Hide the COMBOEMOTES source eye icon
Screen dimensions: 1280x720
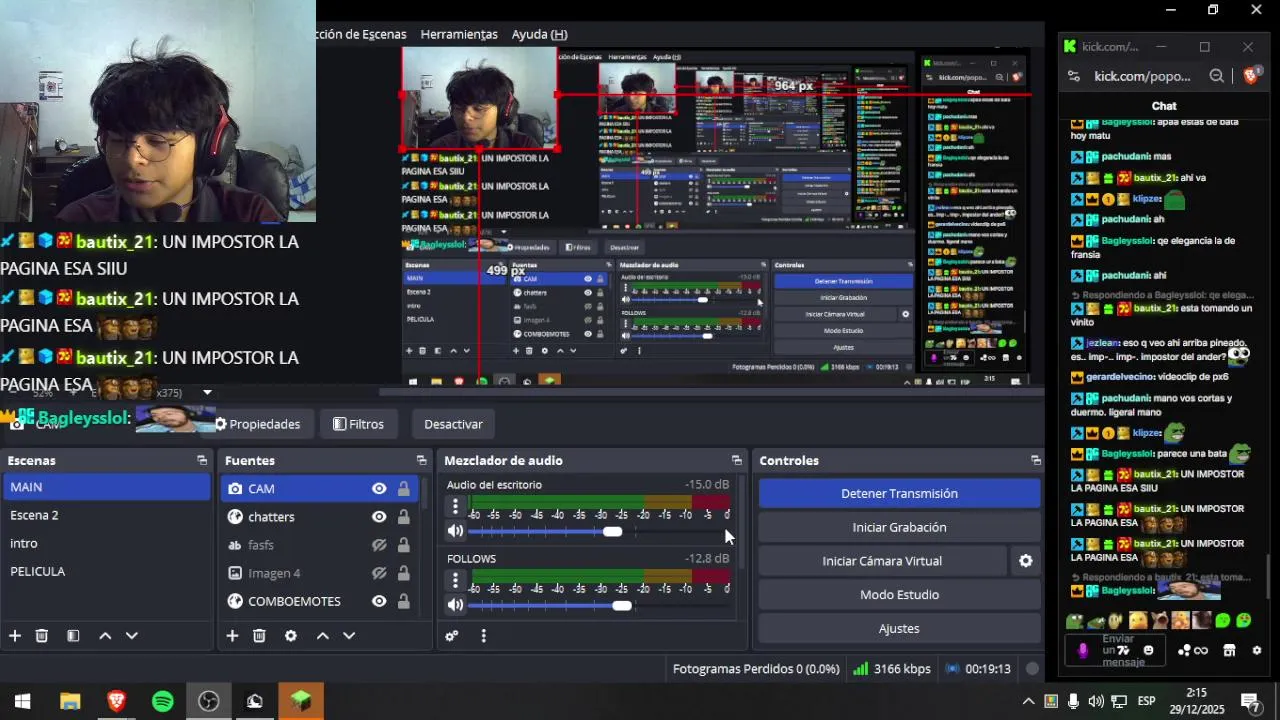pyautogui.click(x=379, y=601)
